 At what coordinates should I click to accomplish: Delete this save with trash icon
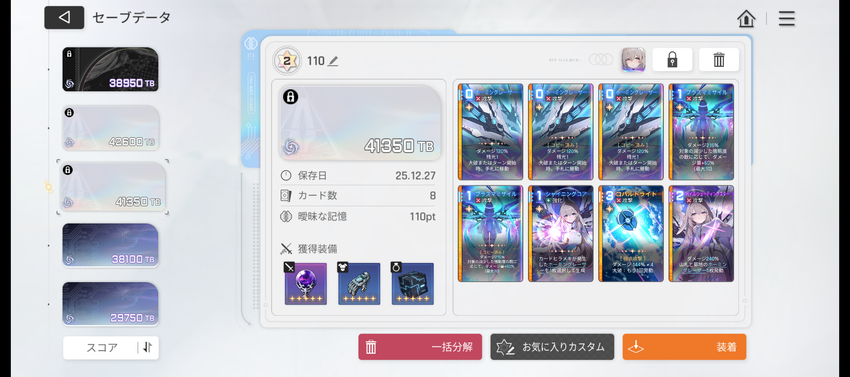click(x=719, y=60)
